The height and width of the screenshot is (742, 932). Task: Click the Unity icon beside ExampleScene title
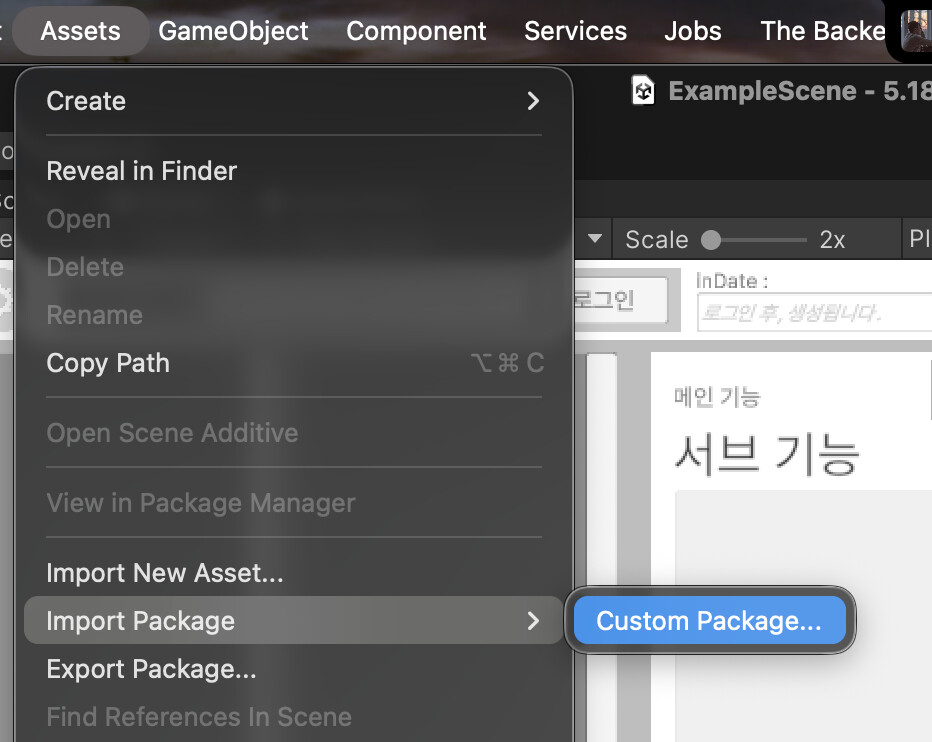coord(644,91)
